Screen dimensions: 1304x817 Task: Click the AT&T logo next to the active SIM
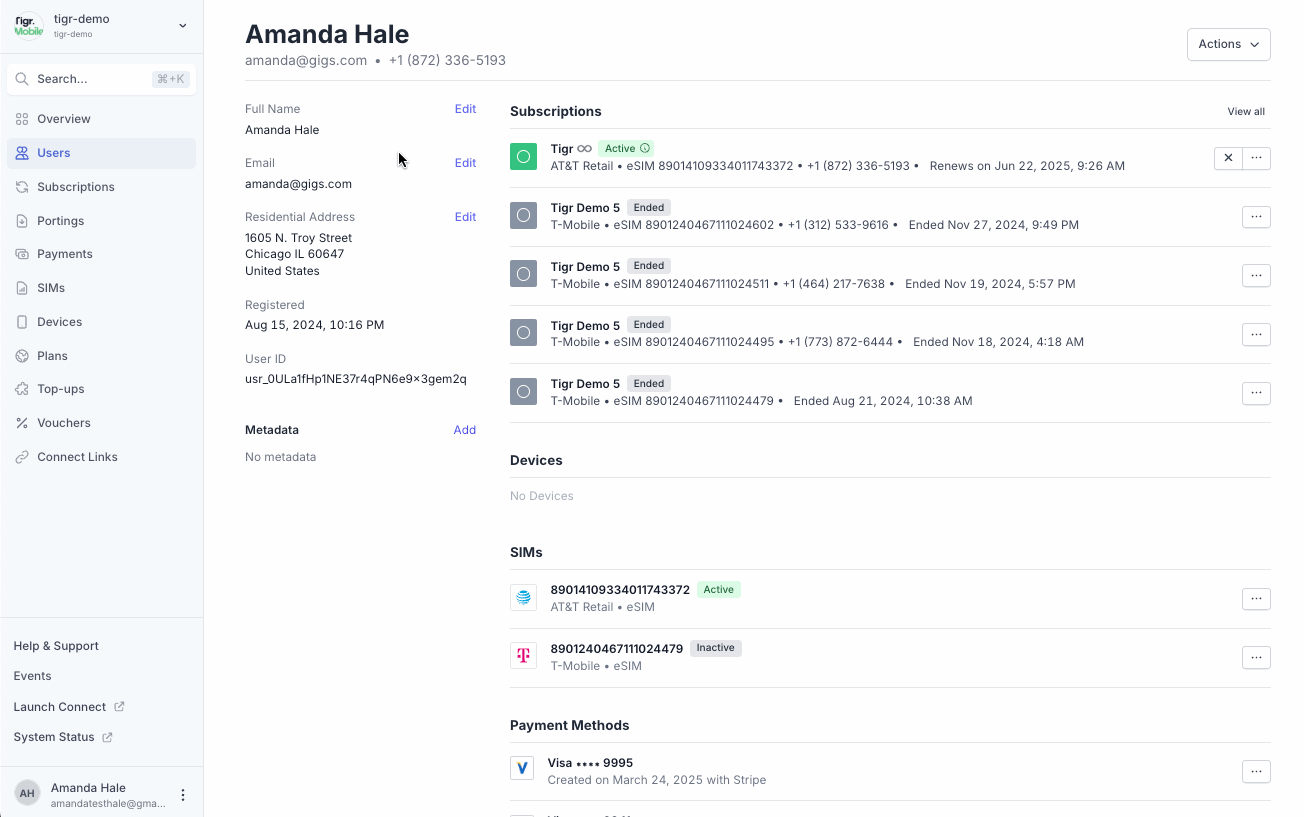(523, 597)
